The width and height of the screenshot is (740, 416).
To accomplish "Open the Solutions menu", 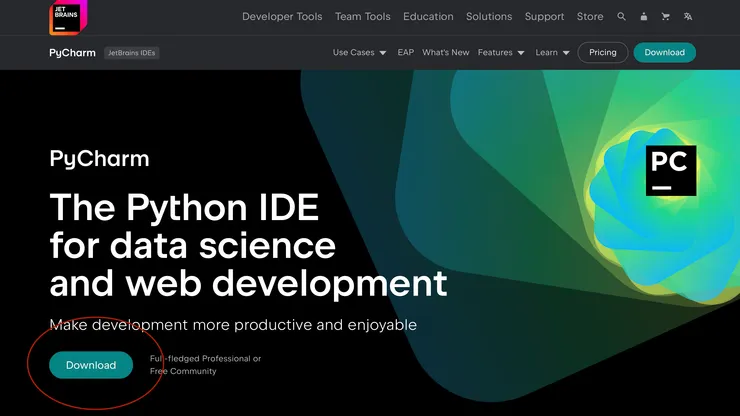I will pyautogui.click(x=489, y=17).
